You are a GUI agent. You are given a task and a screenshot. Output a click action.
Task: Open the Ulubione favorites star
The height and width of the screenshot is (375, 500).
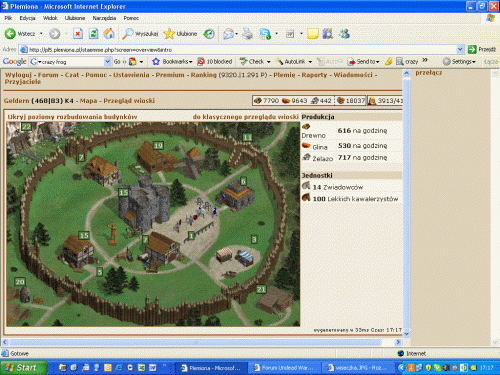(x=181, y=34)
